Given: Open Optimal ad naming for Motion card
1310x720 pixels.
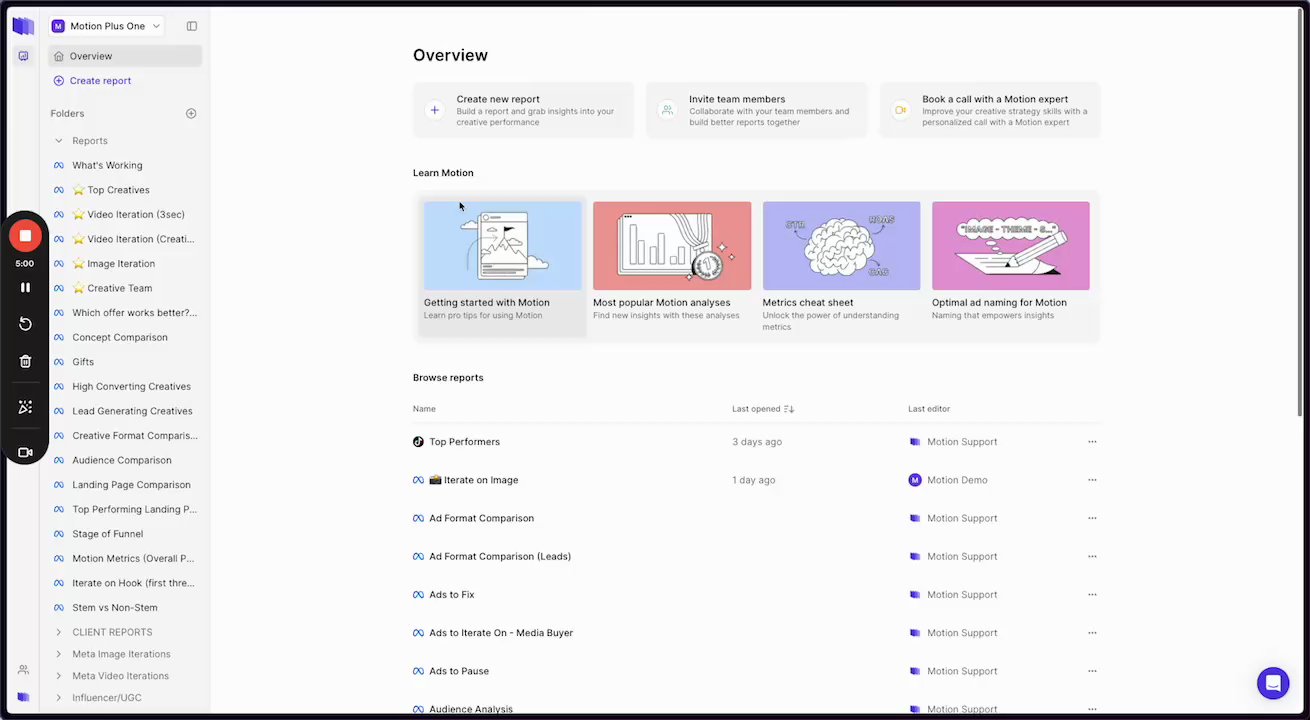Looking at the screenshot, I should point(1011,262).
